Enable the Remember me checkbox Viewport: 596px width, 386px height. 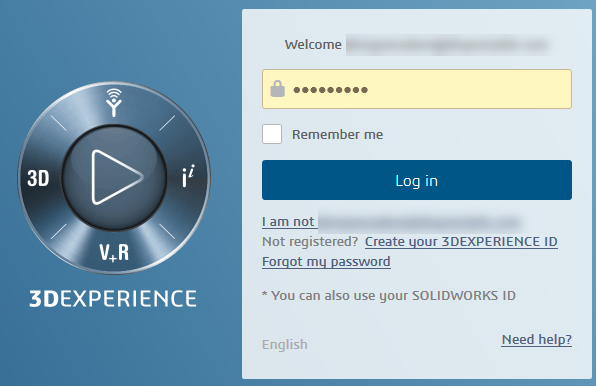(272, 134)
